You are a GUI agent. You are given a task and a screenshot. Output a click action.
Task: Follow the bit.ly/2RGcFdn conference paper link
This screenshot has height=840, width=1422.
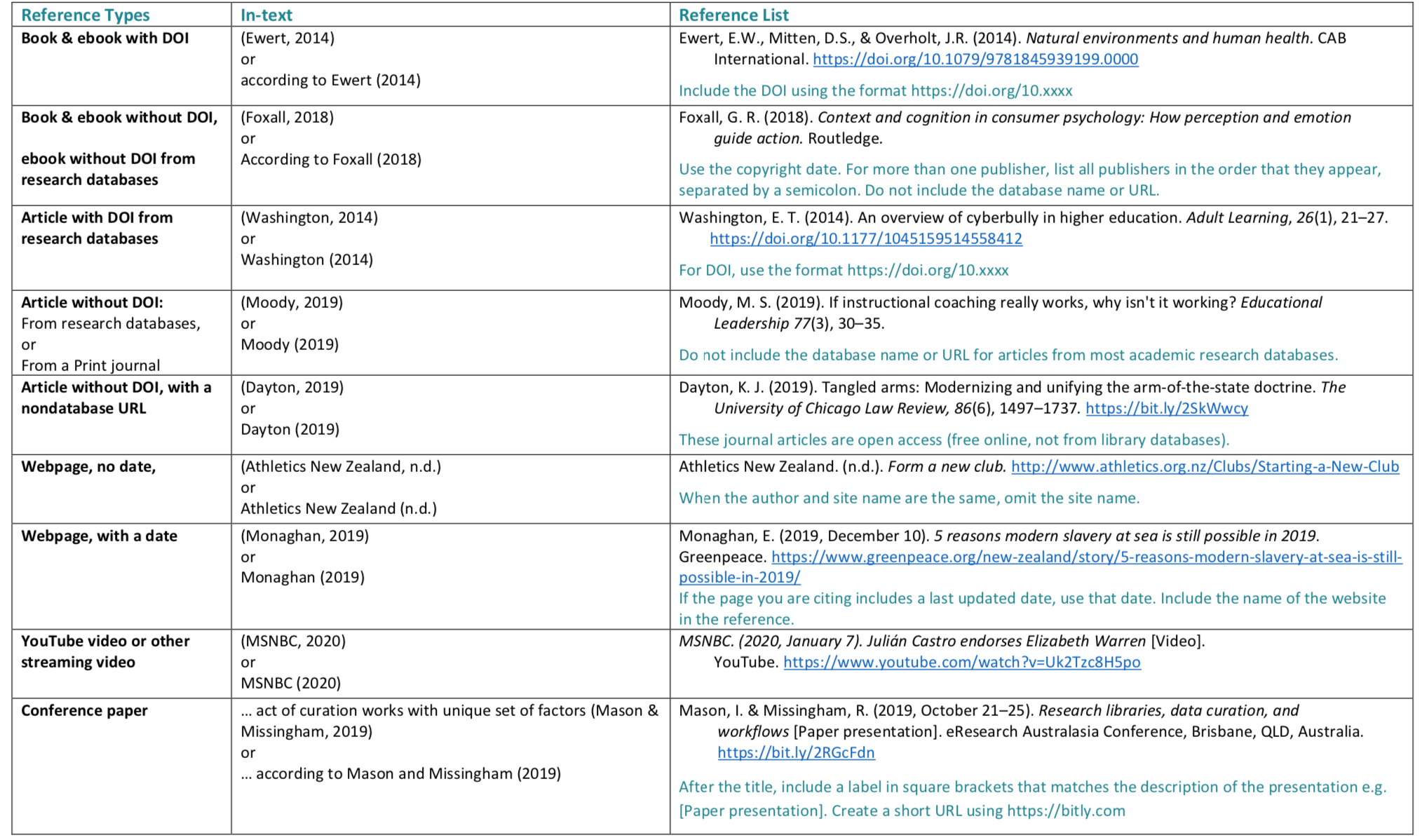796,753
